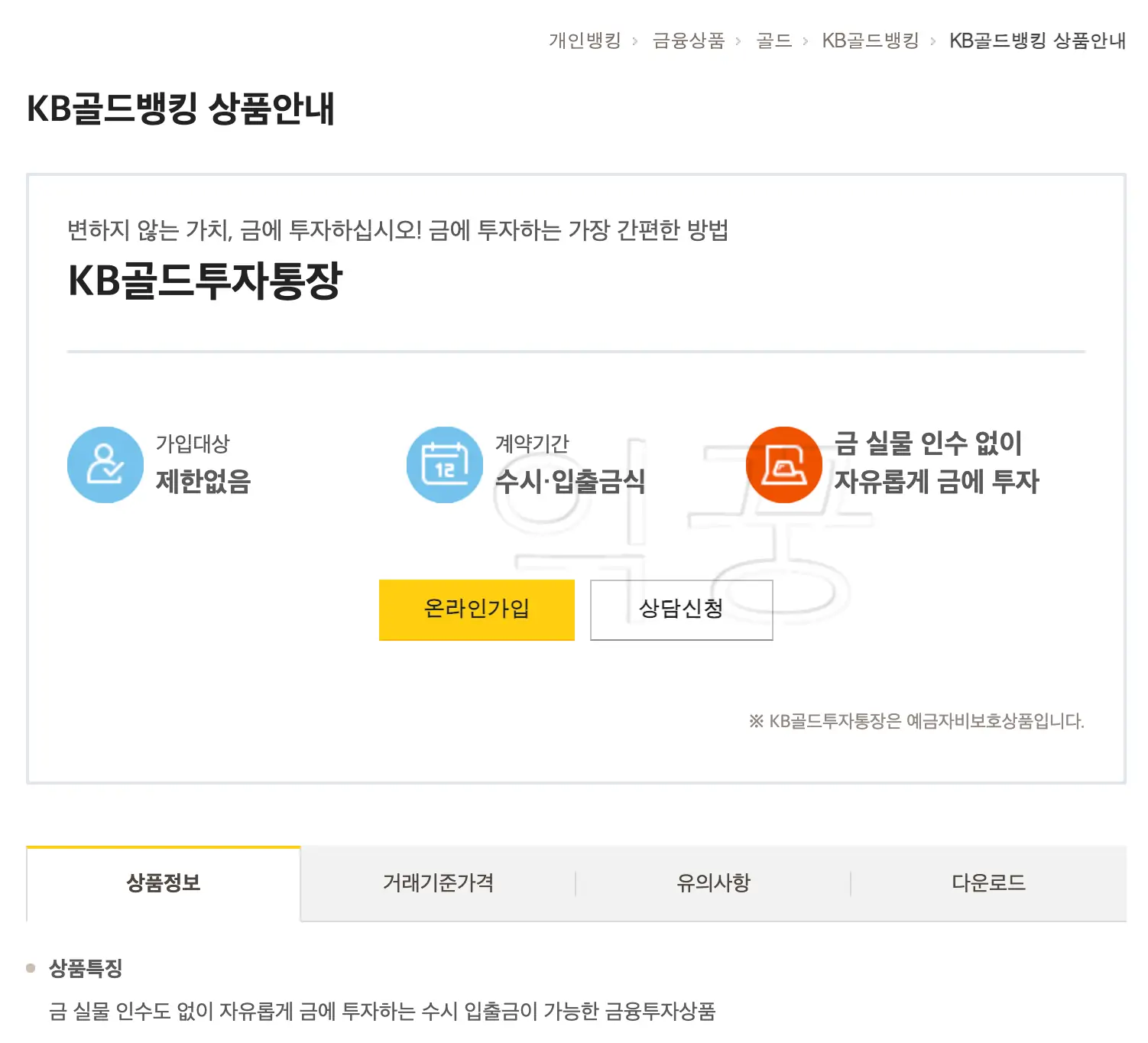Navigate to 금융상품 via breadcrumb
Image resolution: width=1148 pixels, height=1043 pixels.
[689, 41]
